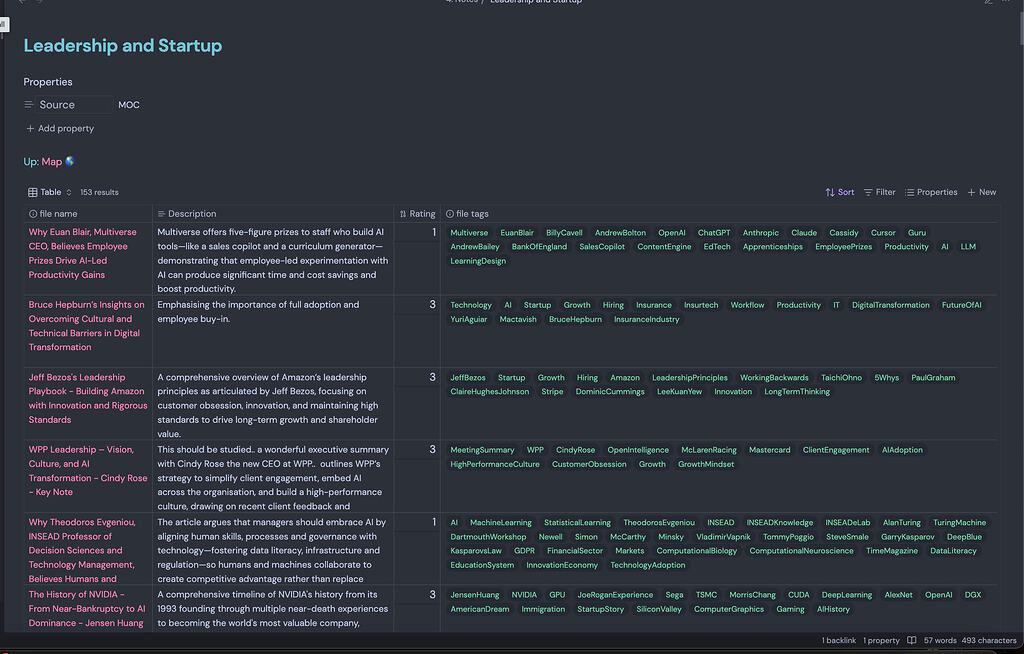Screen dimensions: 1024x654
Task: Click the Sort arrows icon in table toolbar
Action: [x=830, y=192]
